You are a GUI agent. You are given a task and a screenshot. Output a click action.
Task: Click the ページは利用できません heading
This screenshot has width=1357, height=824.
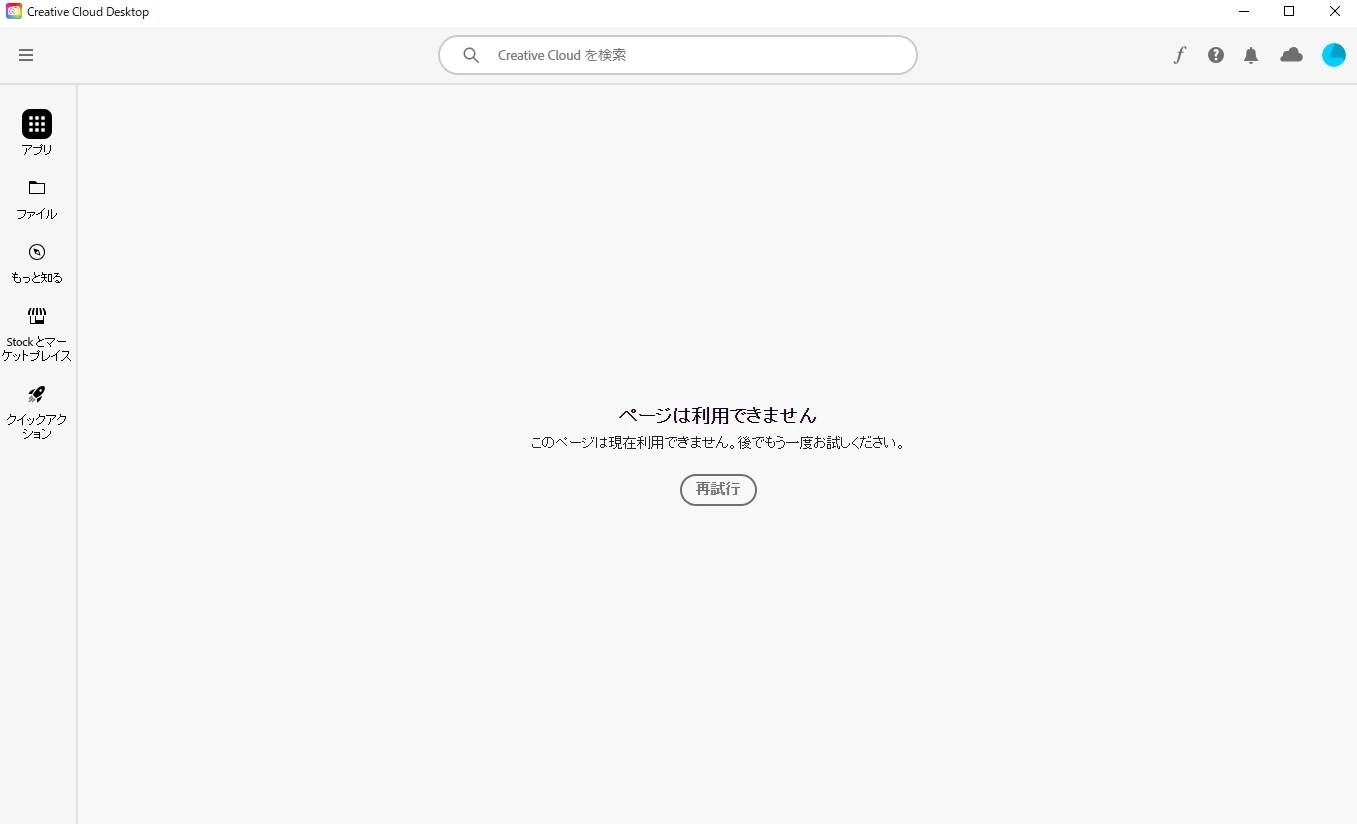pos(718,415)
